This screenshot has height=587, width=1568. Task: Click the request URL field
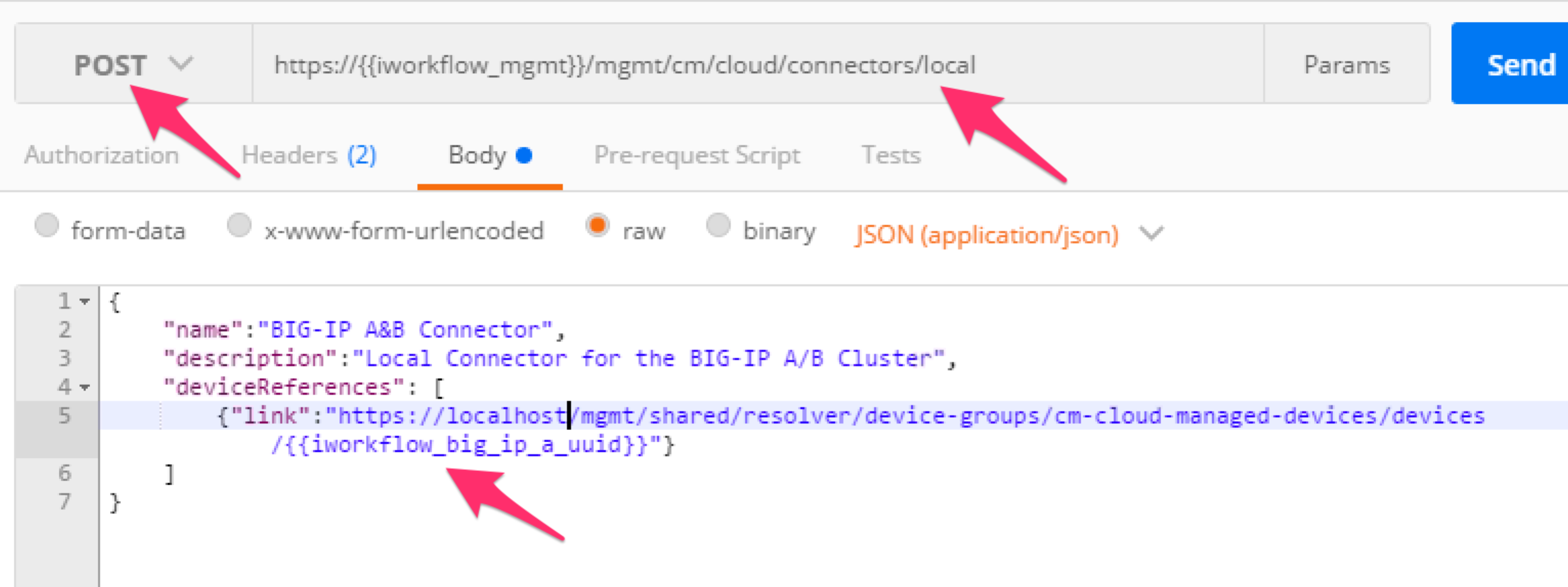pyautogui.click(x=758, y=64)
